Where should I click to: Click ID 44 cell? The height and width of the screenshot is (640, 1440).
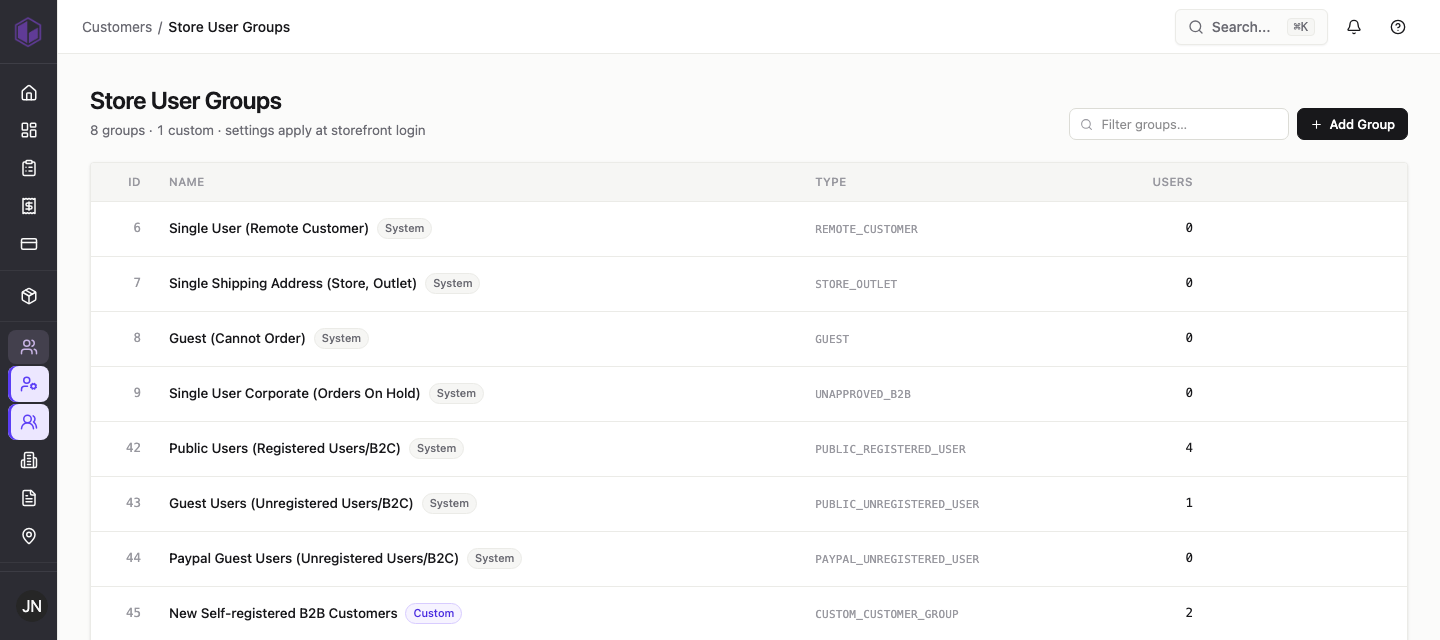tap(133, 558)
